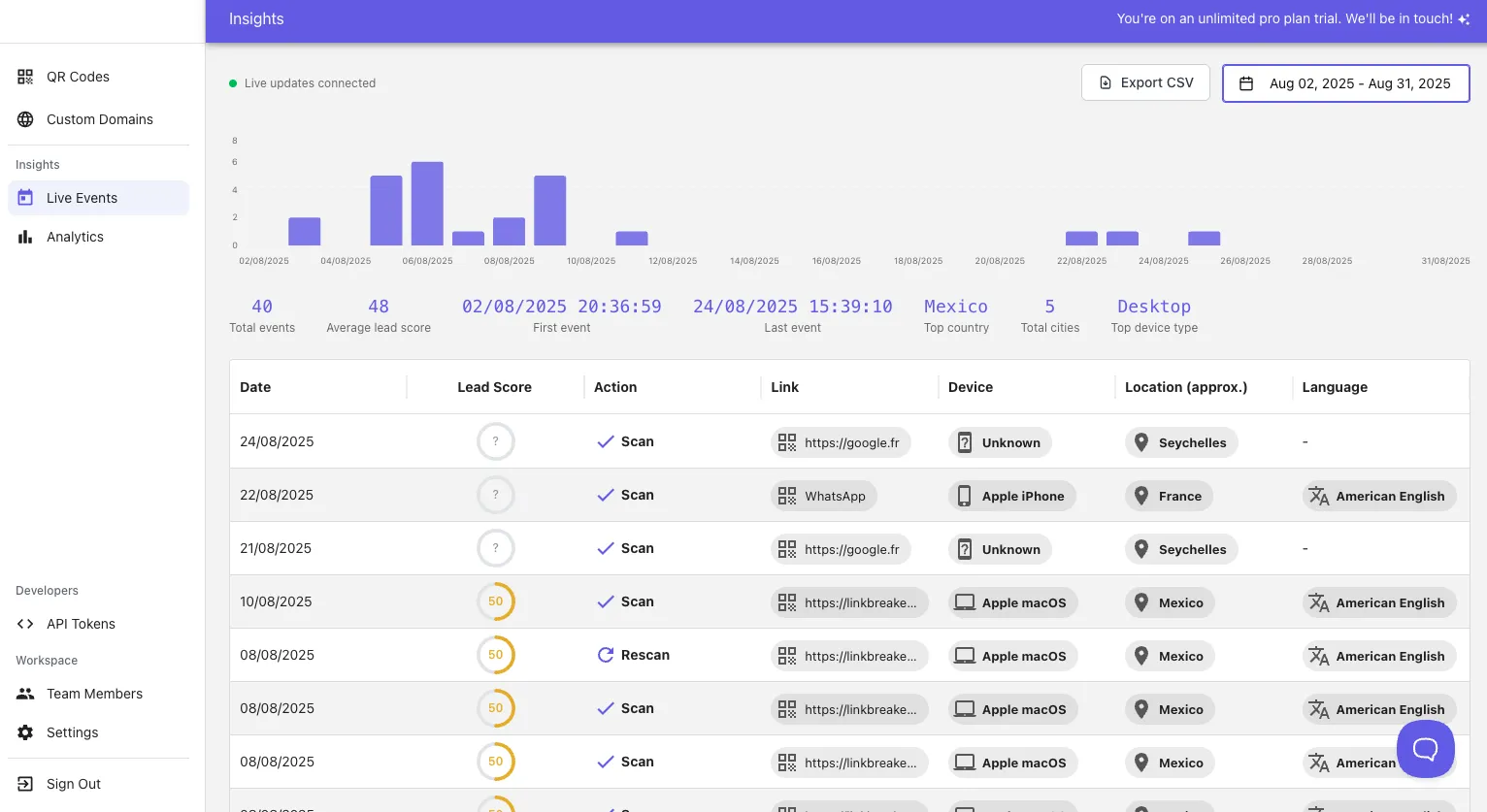This screenshot has width=1487, height=812.
Task: Click the linkbreake link in 10/08/2025 row
Action: pyautogui.click(x=849, y=602)
